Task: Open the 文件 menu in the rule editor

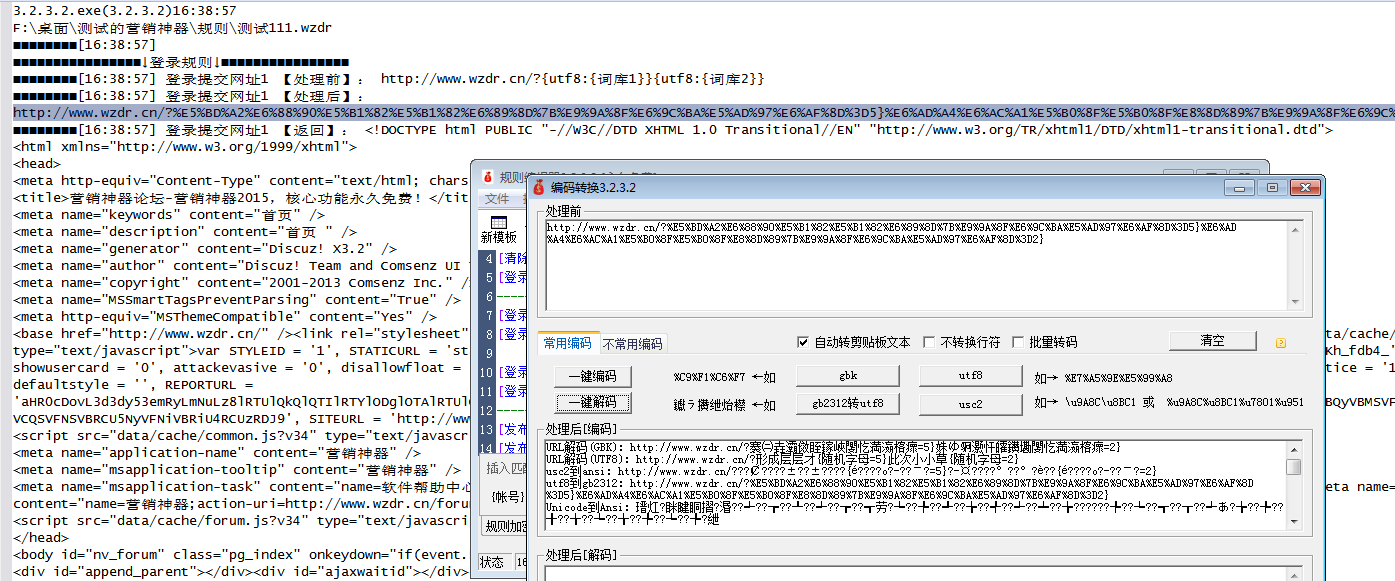Action: click(497, 199)
